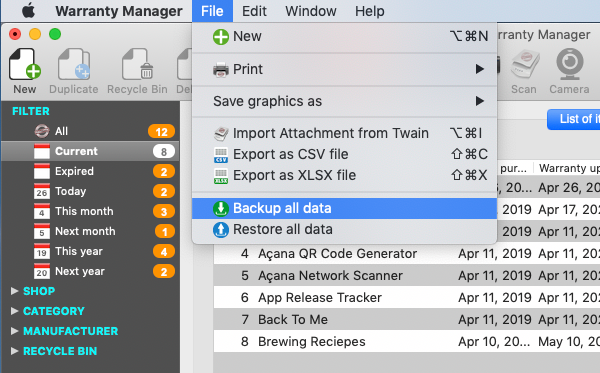The width and height of the screenshot is (600, 373).
Task: Open the Recycle Bin toolbar icon
Action: 137,64
